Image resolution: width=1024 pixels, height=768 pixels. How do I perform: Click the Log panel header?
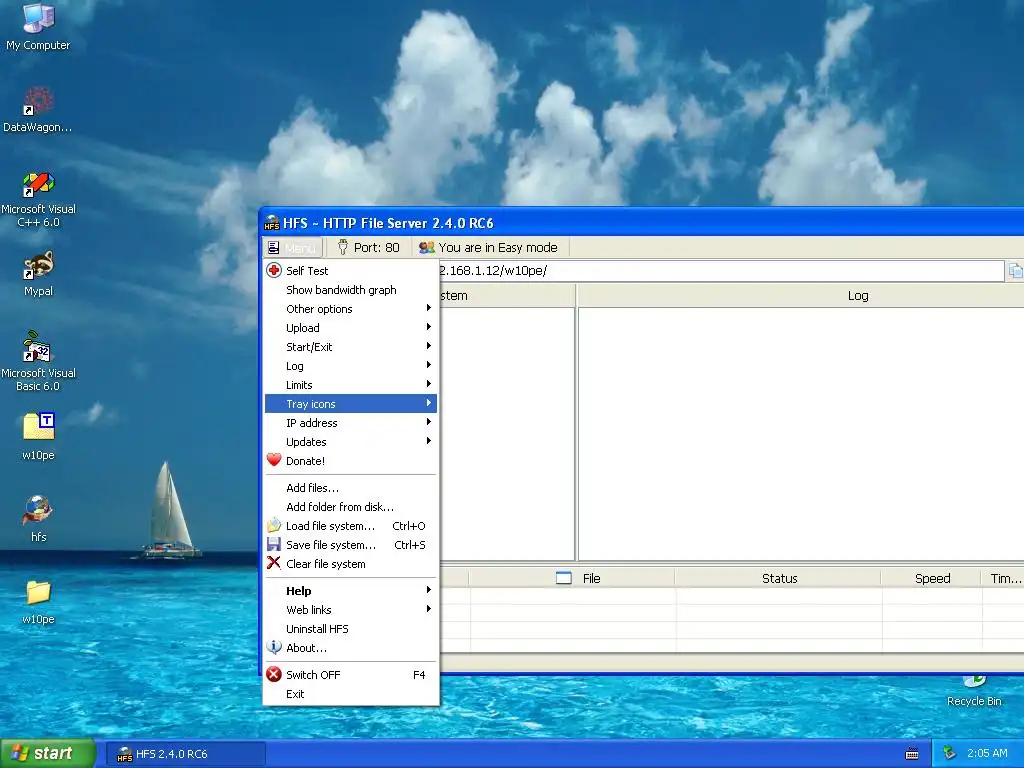click(801, 295)
